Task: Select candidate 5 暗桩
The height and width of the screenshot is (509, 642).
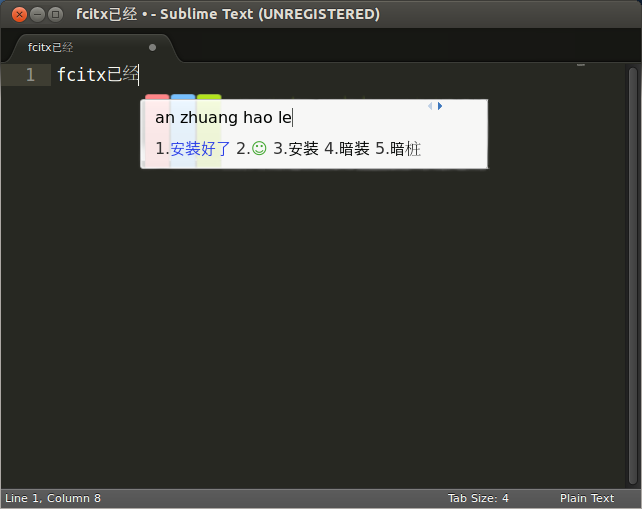Action: pyautogui.click(x=398, y=149)
